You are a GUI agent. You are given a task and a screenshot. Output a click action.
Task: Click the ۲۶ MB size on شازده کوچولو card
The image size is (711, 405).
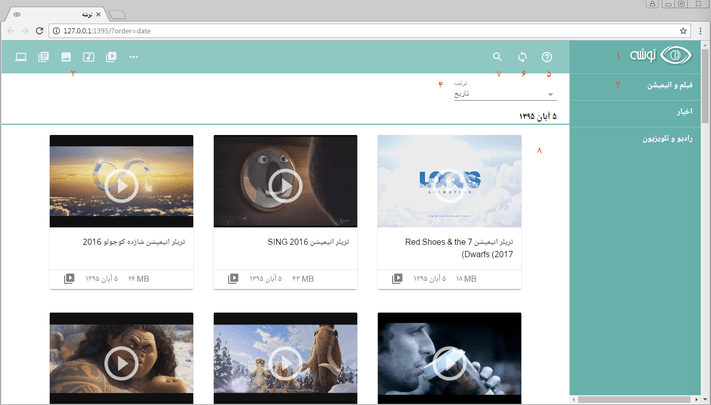138,279
